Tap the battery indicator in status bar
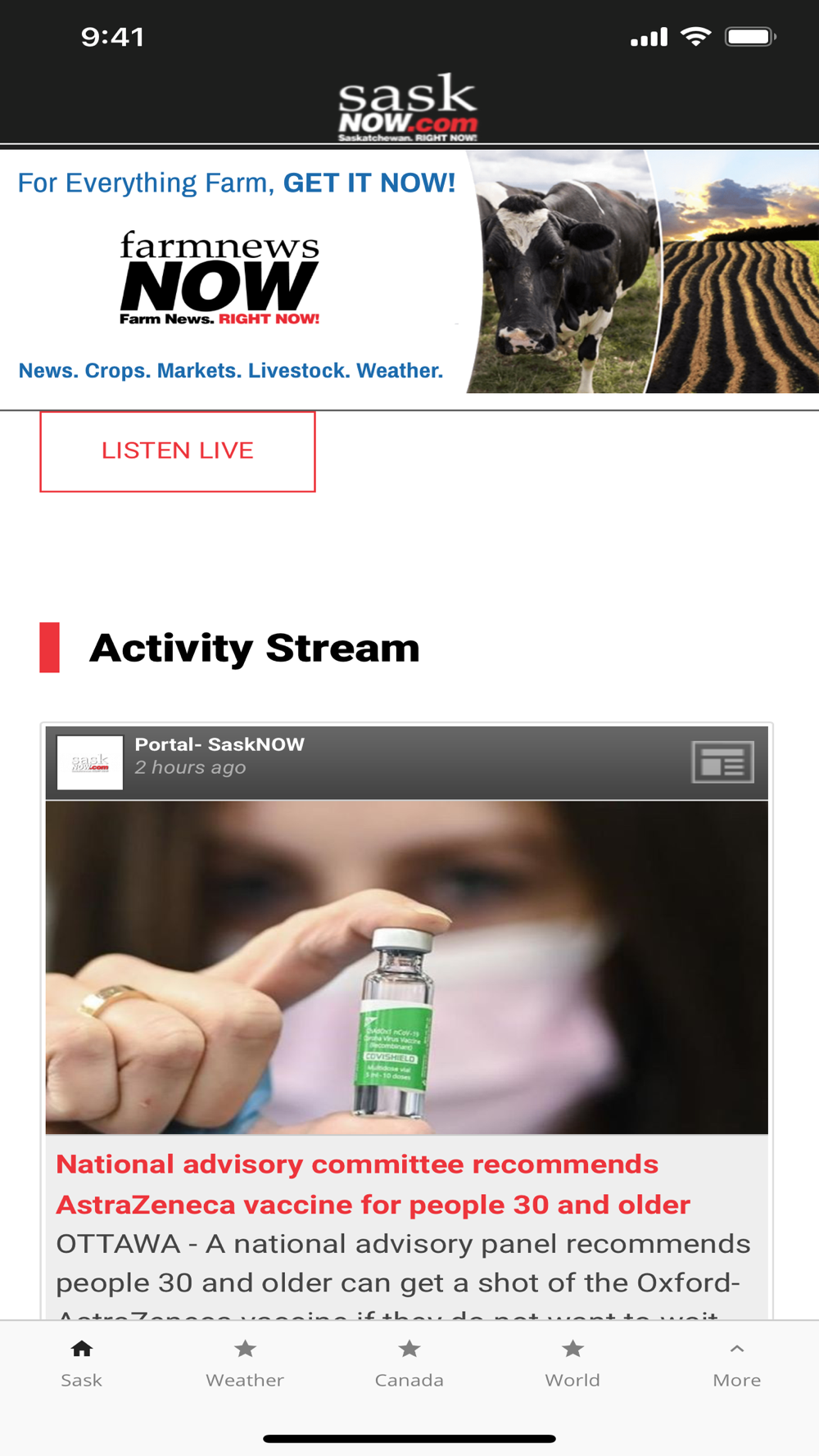Image resolution: width=819 pixels, height=1456 pixels. (750, 37)
